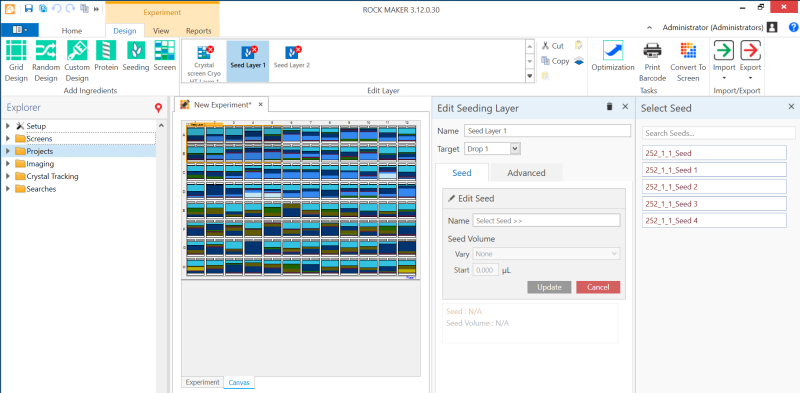Open the Seed Volume Vary dropdown
The width and height of the screenshot is (800, 393).
coord(546,254)
